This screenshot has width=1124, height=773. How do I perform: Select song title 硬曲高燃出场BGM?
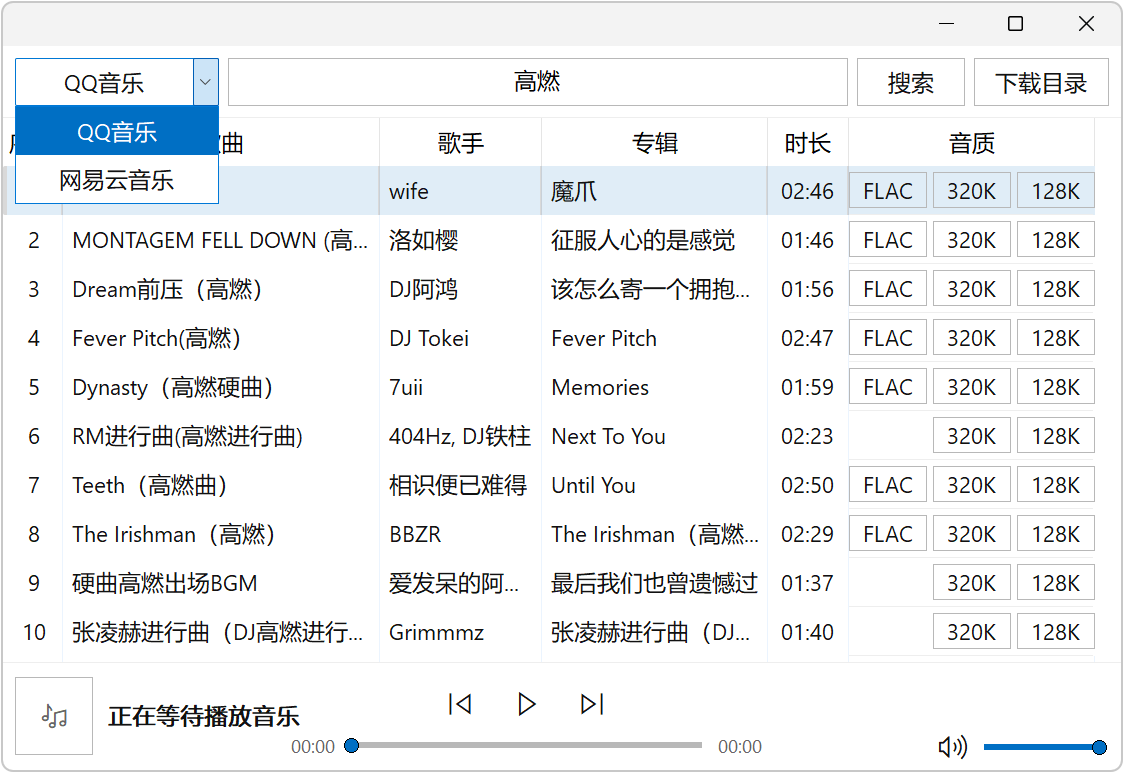click(x=165, y=584)
